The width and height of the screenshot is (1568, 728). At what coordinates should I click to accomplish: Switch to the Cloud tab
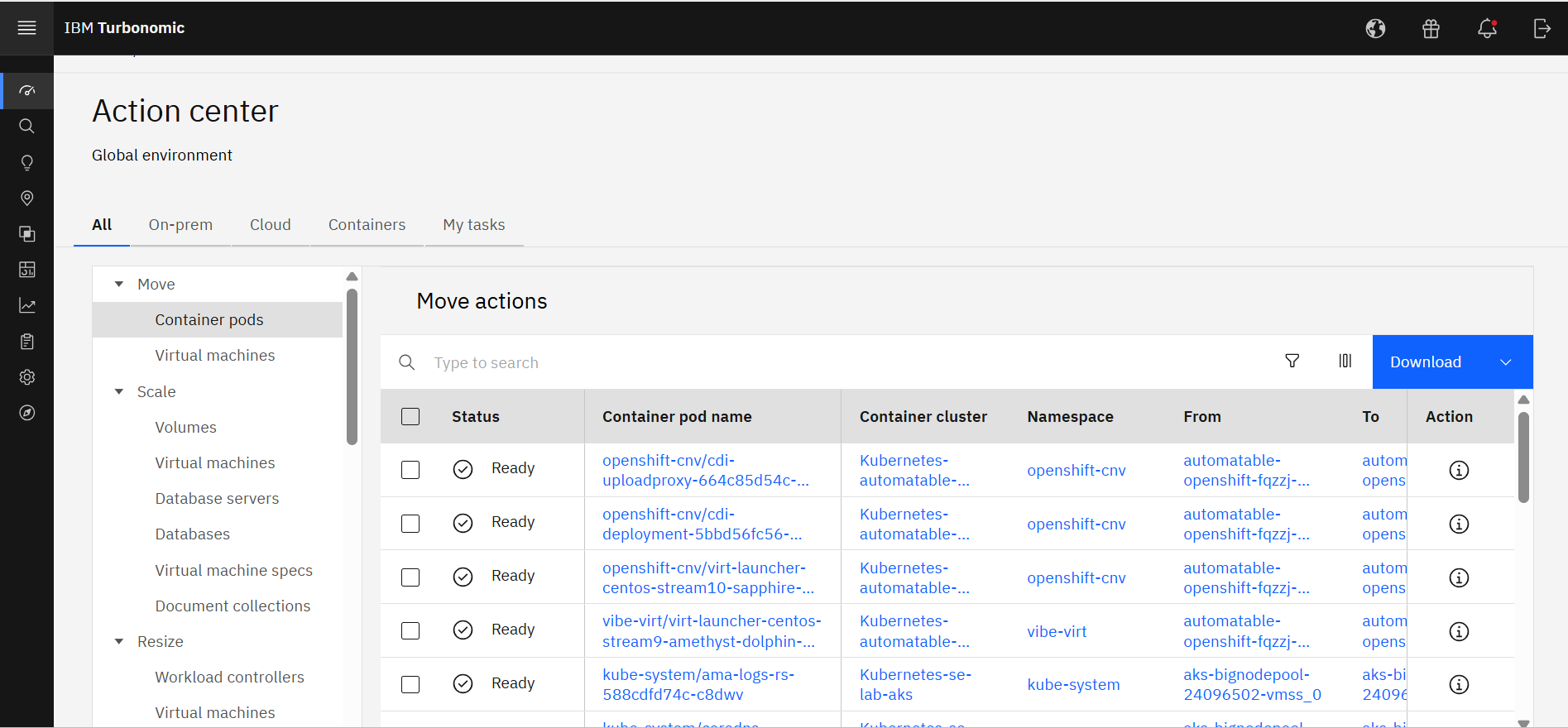click(270, 225)
